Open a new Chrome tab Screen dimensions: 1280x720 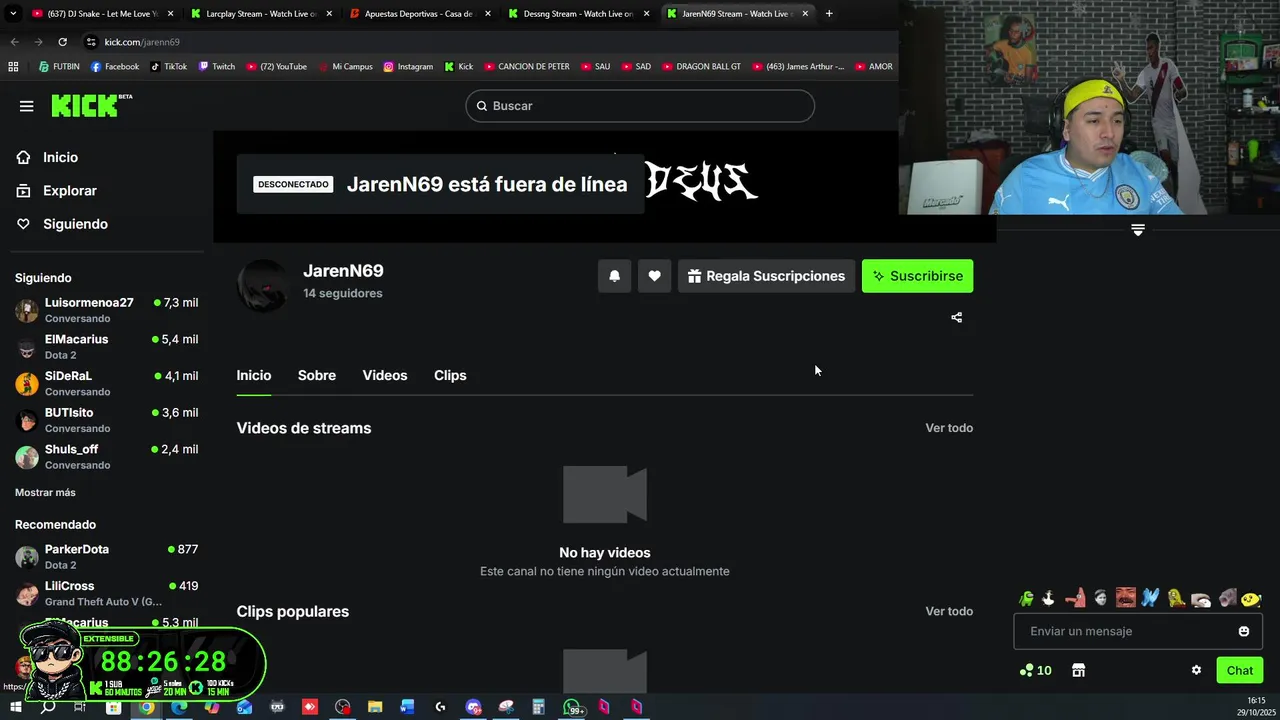point(829,14)
